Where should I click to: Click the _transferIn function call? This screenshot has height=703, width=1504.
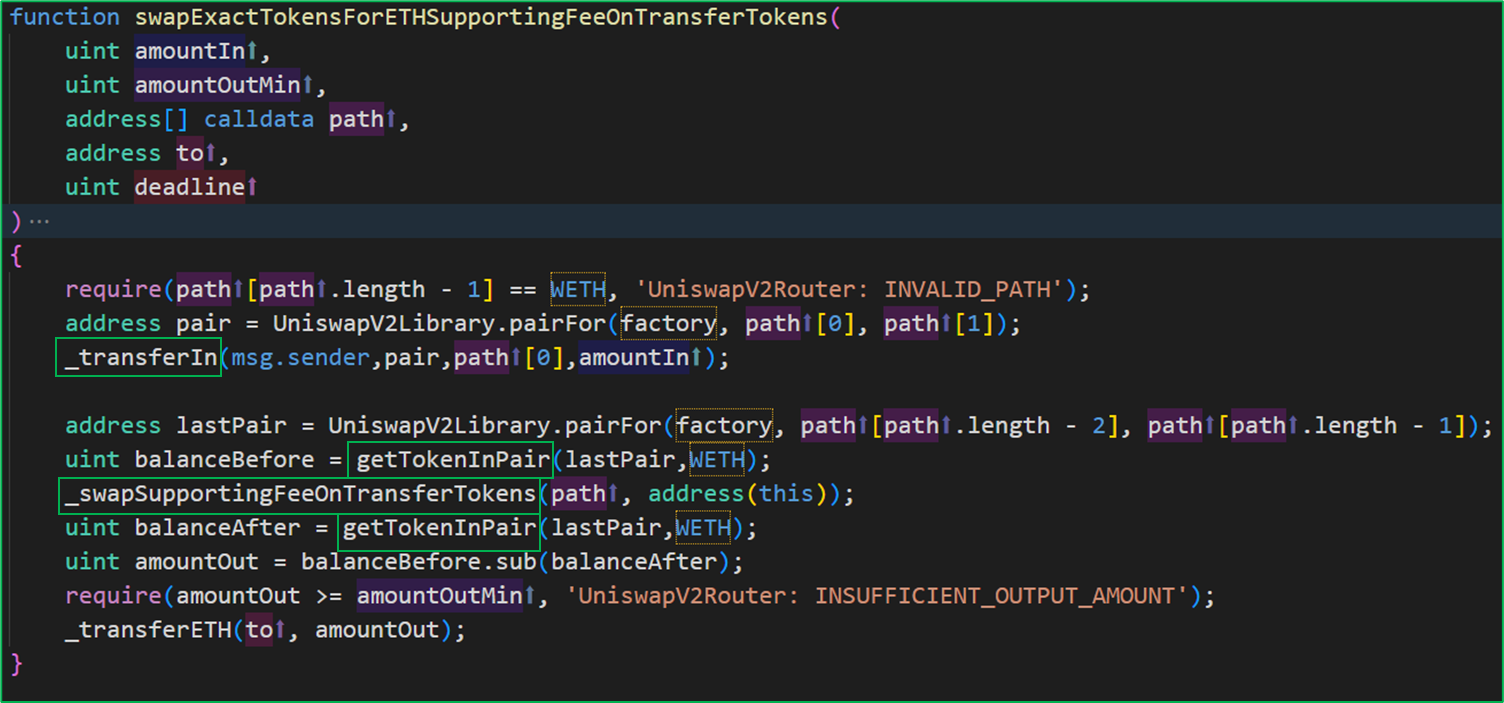(141, 358)
